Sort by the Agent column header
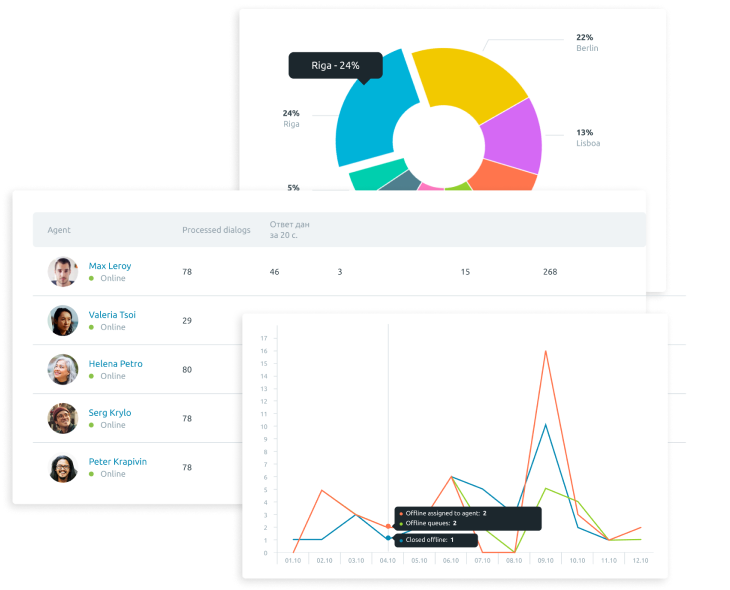The image size is (730, 590). point(59,230)
